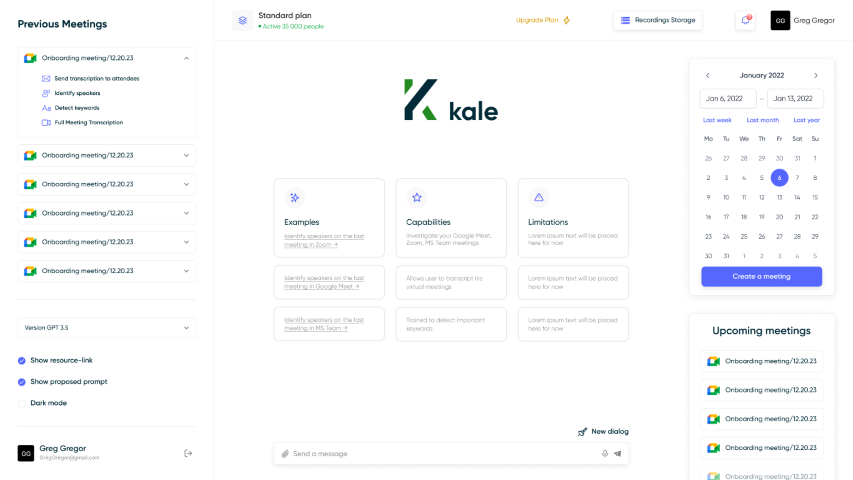This screenshot has height=480, width=853.
Task: Click the Create a meeting button
Action: coord(762,276)
